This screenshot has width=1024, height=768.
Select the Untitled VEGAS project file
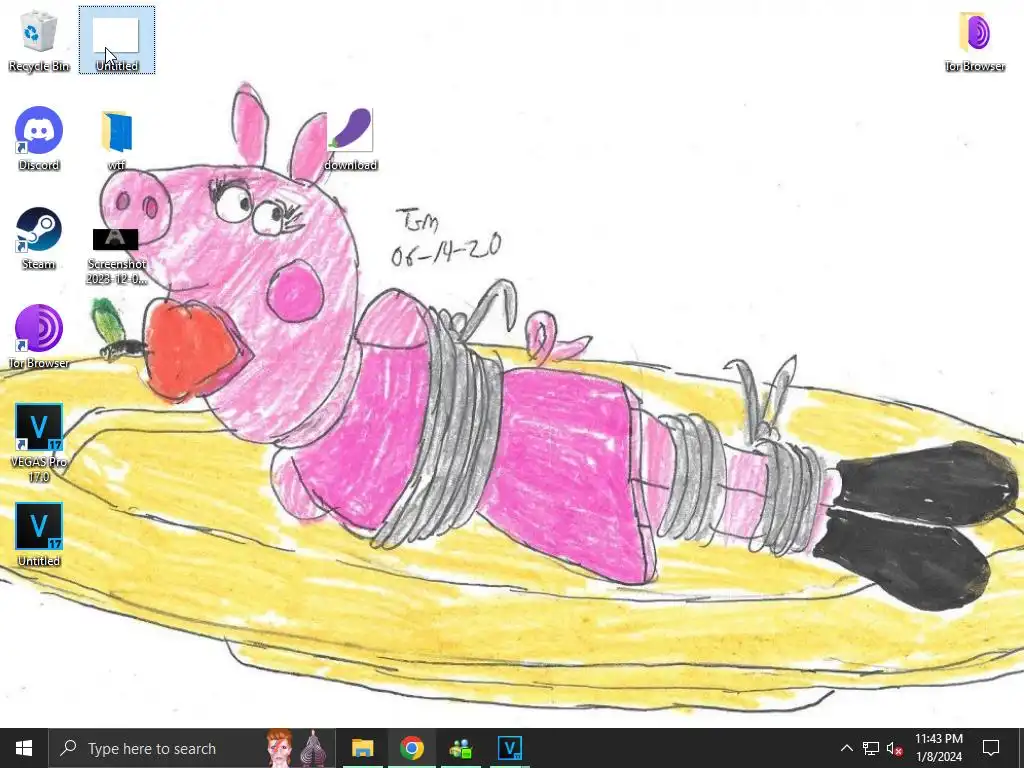tap(39, 534)
